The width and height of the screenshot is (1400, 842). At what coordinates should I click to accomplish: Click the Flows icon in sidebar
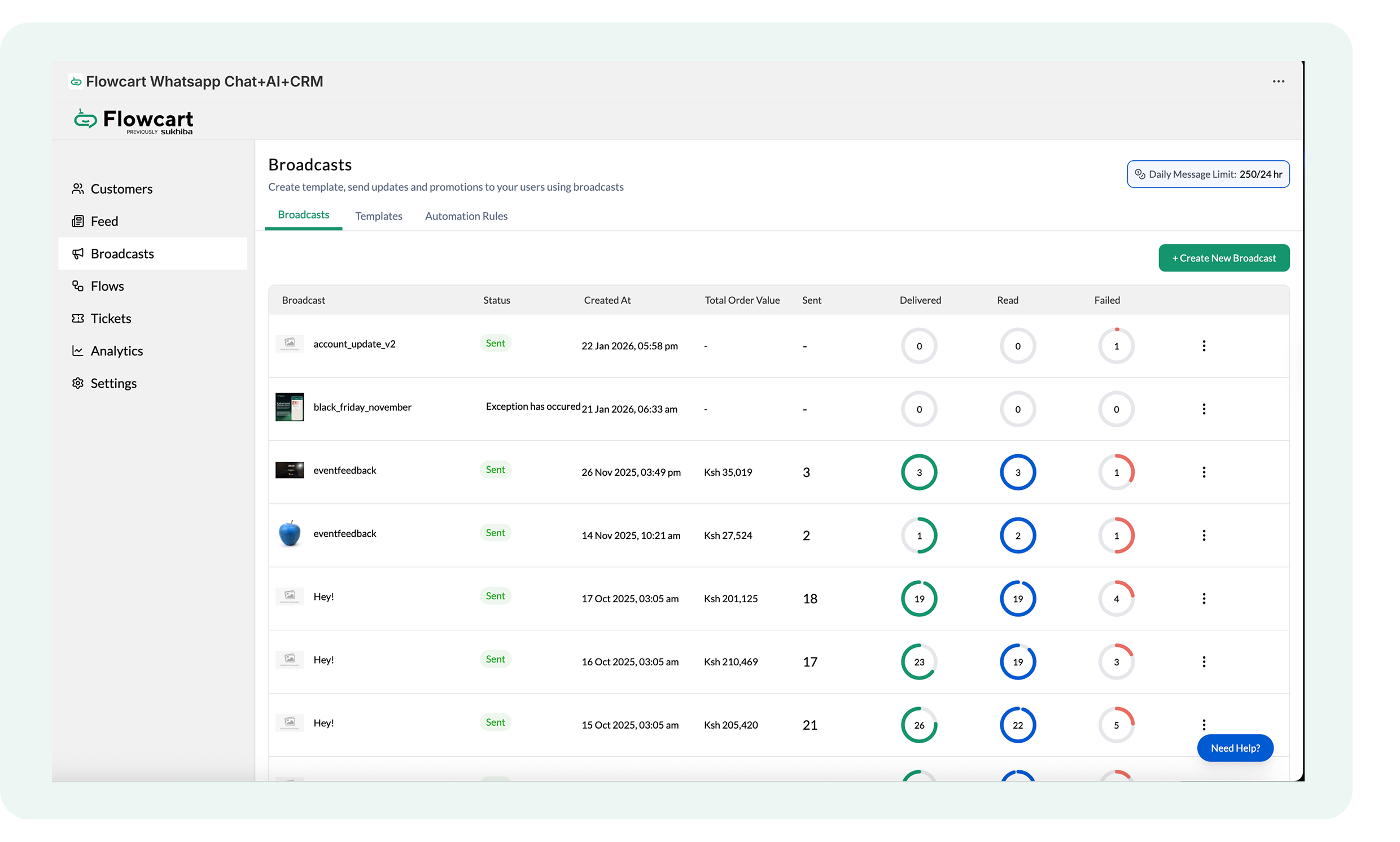[x=78, y=286]
